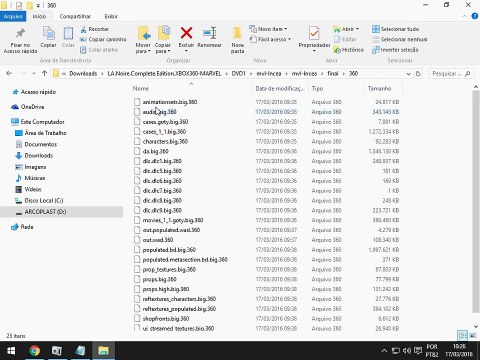Open the Arquivo menu tab

pos(13,16)
